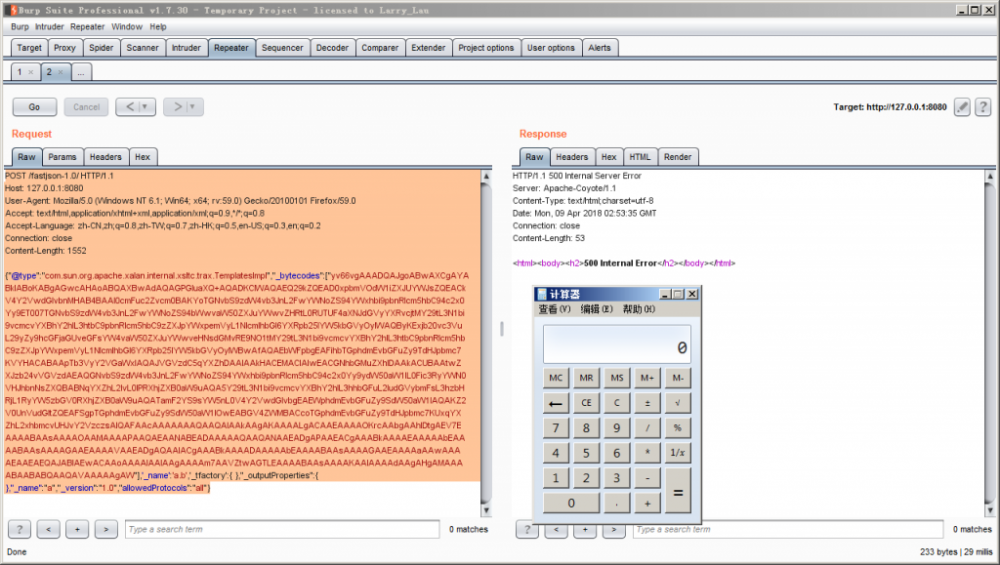The height and width of the screenshot is (565, 1000).
Task: Click calculator backspace arrow key
Action: pos(555,403)
